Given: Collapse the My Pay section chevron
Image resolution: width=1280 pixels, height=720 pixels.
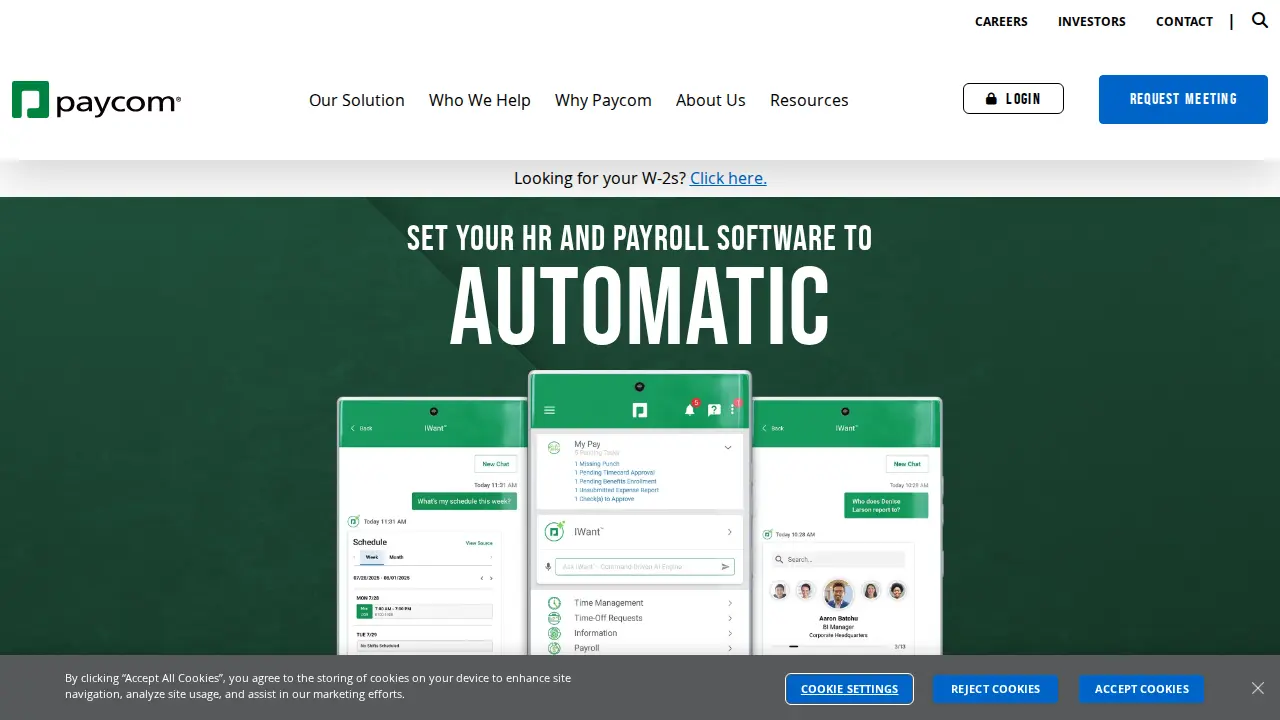Looking at the screenshot, I should pos(728,448).
